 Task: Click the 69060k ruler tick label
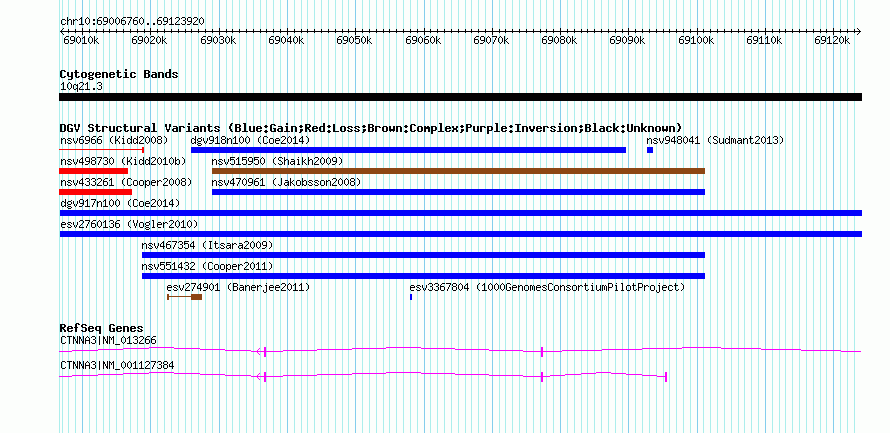[423, 40]
